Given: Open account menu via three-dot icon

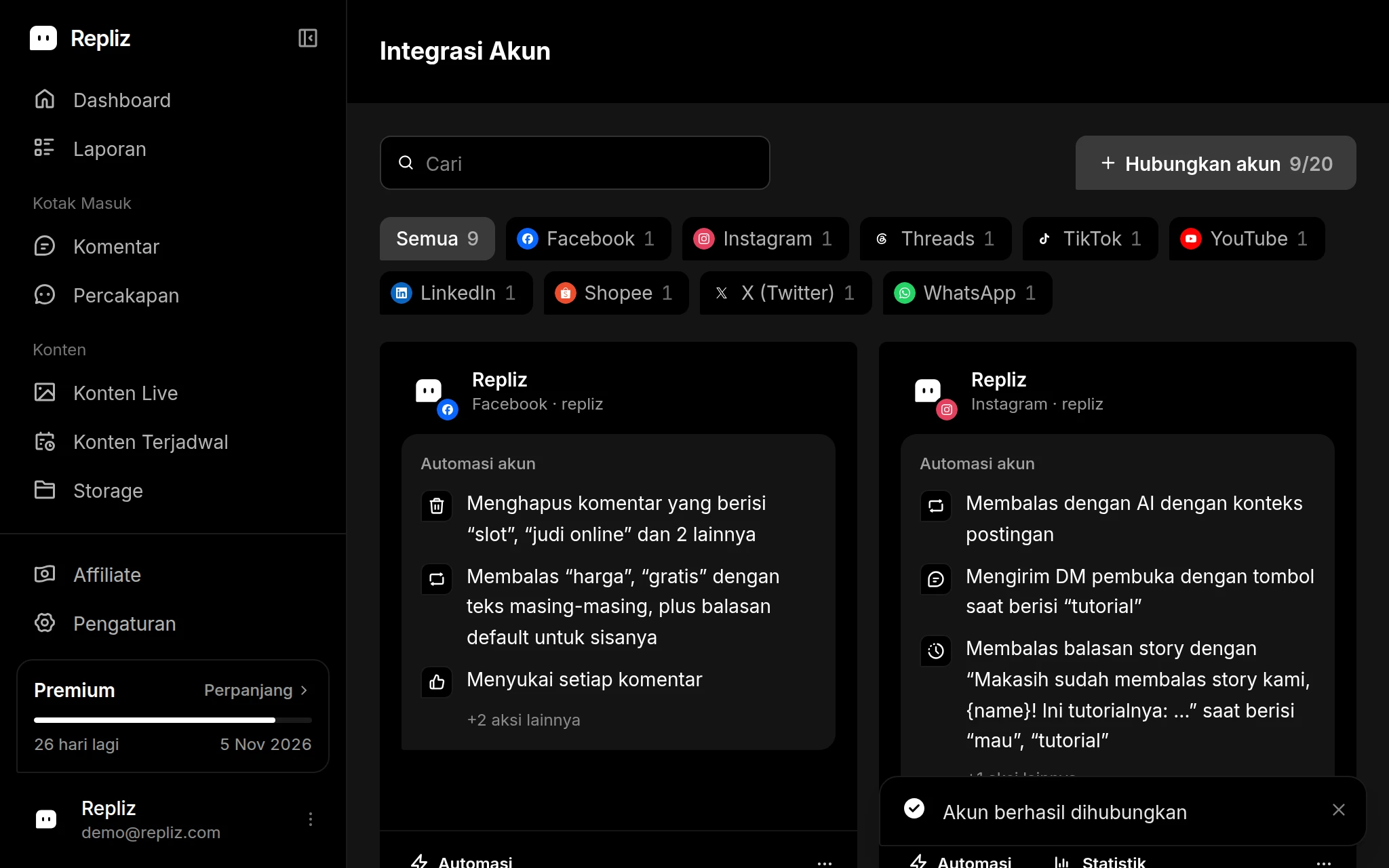Looking at the screenshot, I should pos(311,819).
